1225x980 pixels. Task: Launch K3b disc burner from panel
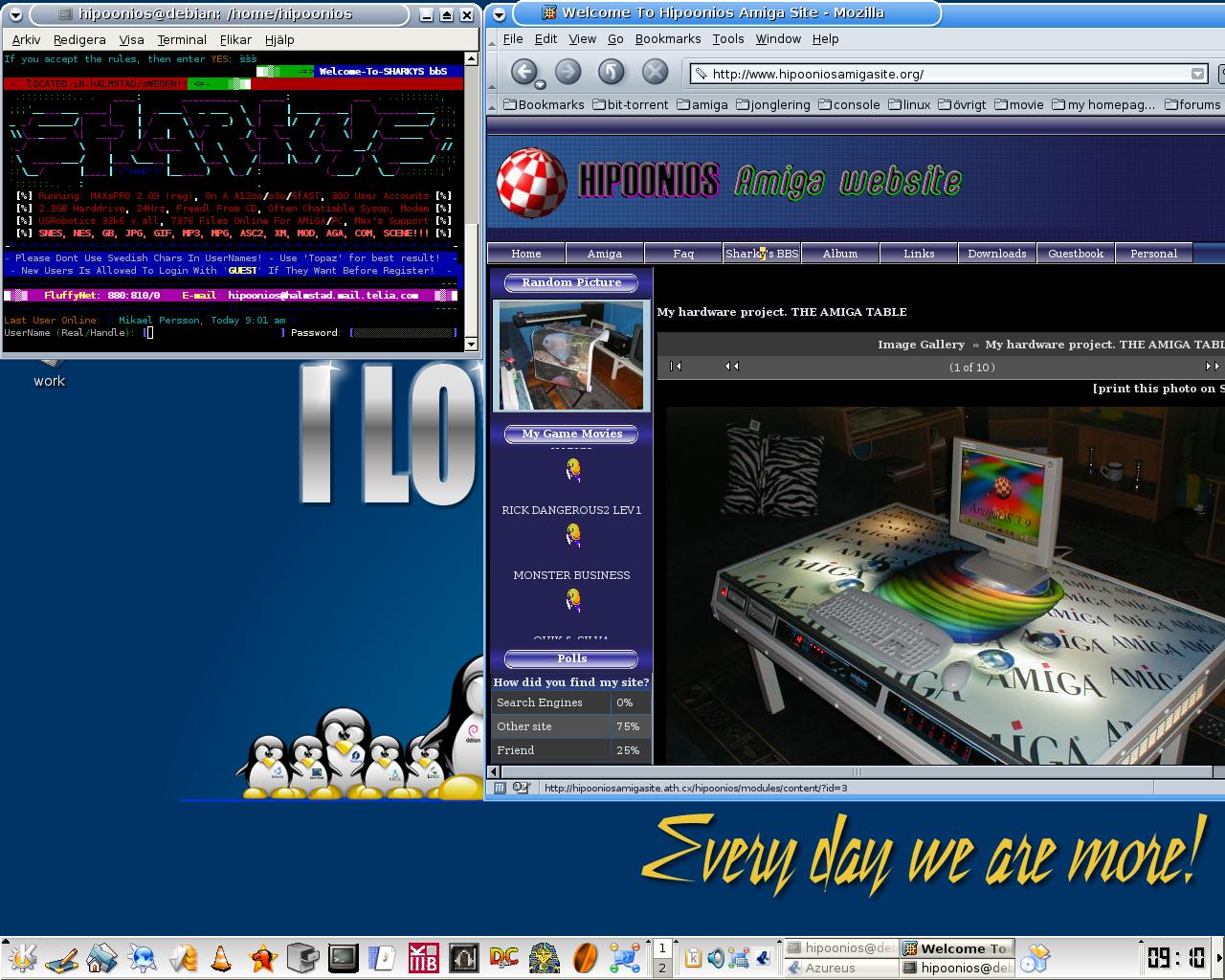423,957
